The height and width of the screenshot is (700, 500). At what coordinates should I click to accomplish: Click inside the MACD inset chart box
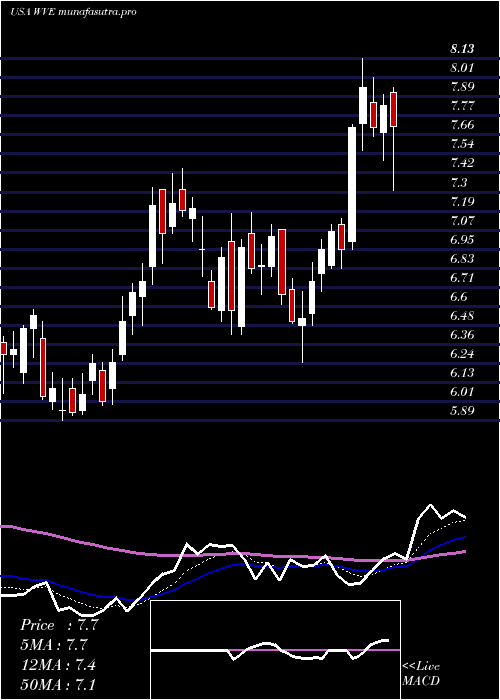point(275,650)
